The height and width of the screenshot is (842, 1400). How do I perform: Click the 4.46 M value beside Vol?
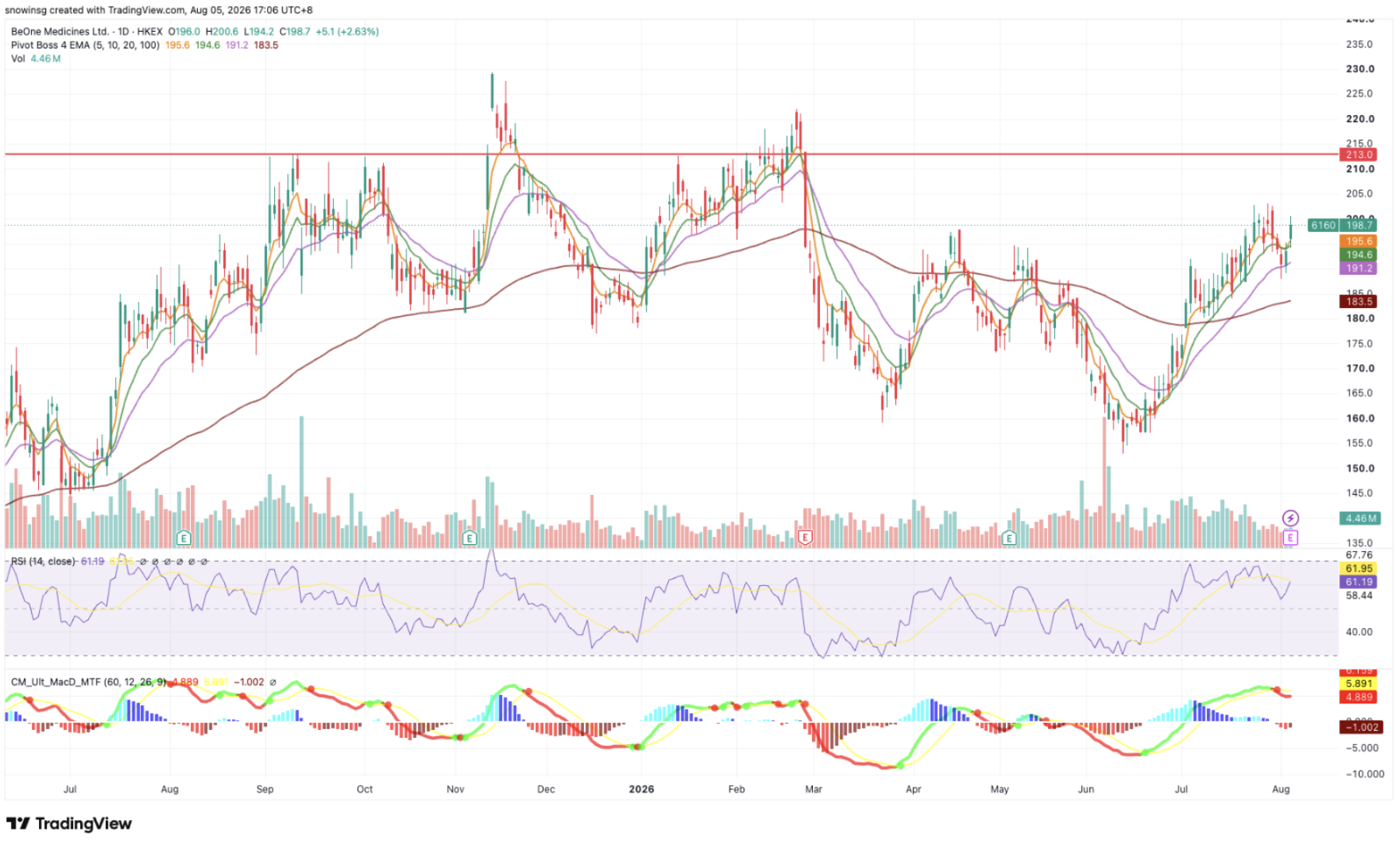point(46,58)
